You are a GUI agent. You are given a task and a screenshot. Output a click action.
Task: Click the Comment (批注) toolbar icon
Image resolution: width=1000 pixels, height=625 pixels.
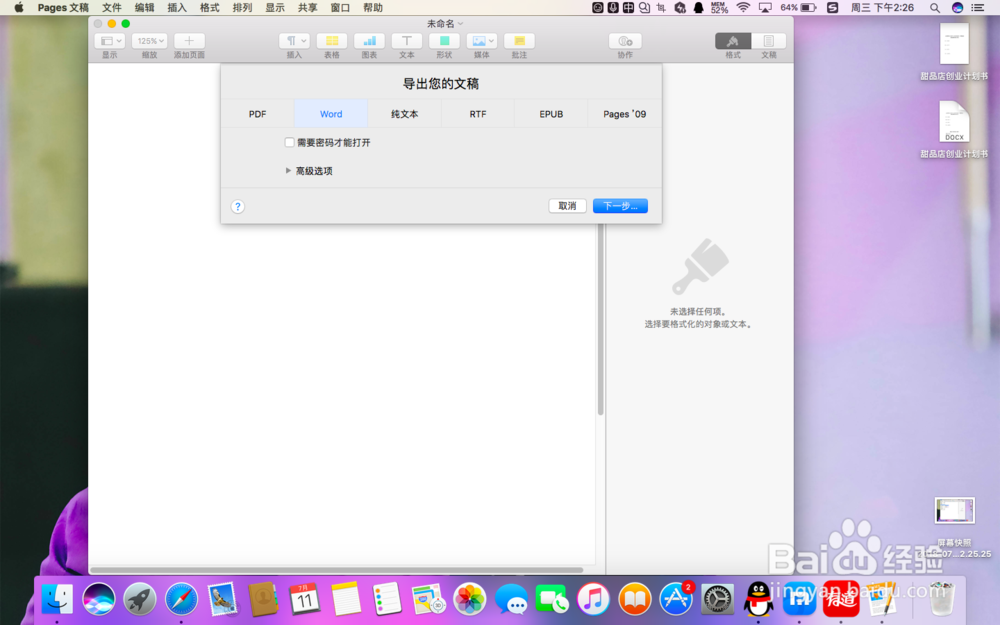(x=519, y=41)
